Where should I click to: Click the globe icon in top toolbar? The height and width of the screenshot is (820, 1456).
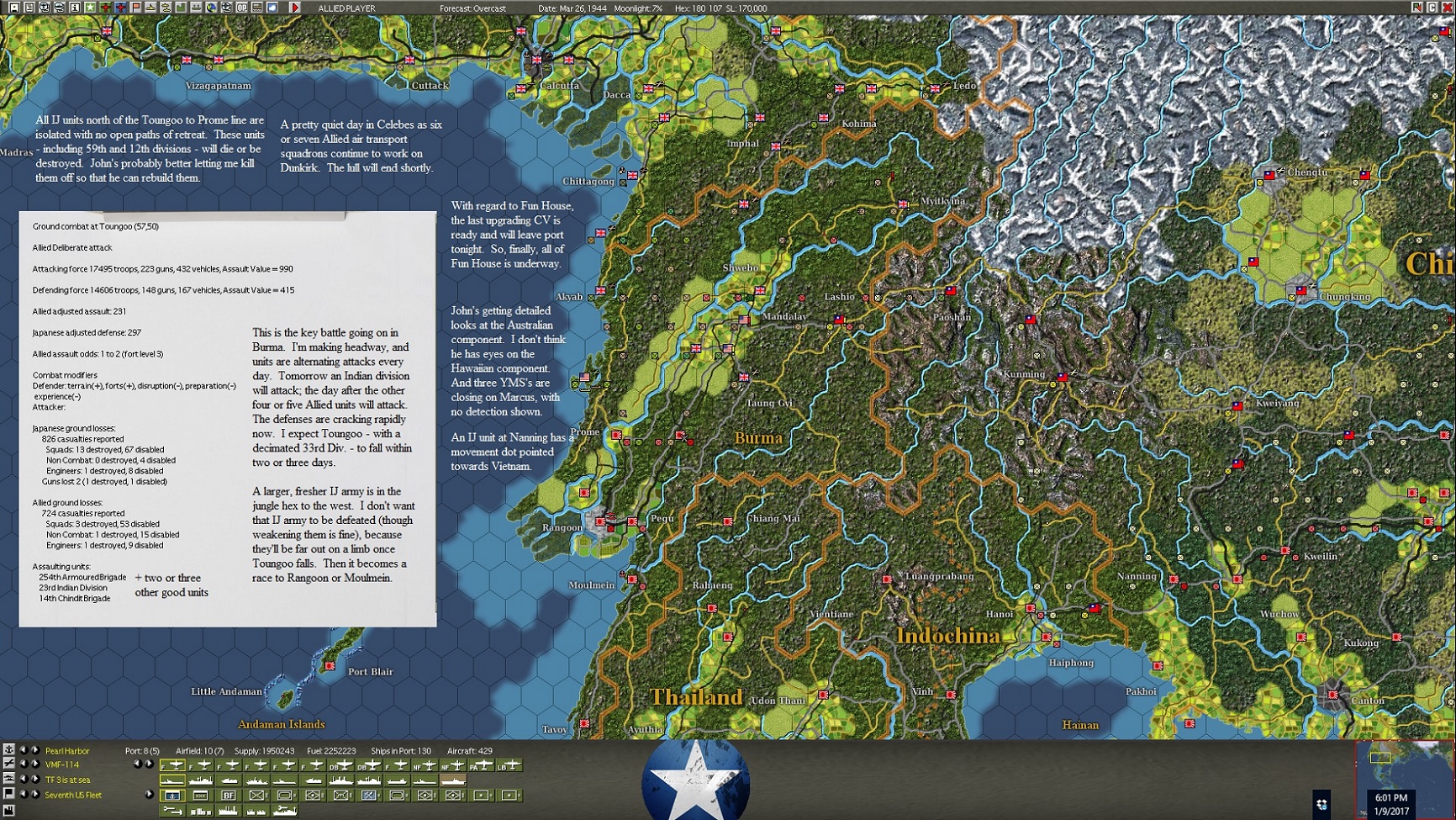211,8
